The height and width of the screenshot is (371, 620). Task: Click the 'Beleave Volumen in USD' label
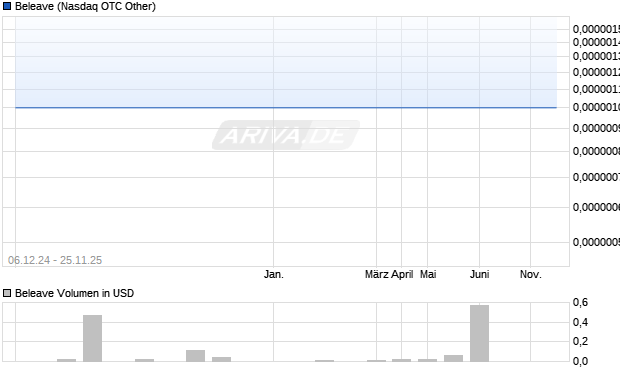(74, 293)
